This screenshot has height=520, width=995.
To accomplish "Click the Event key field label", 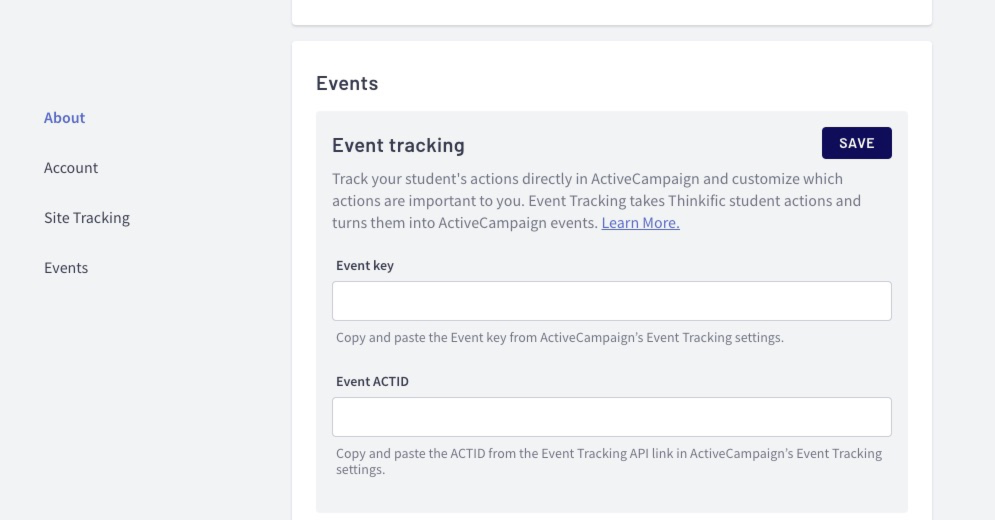I will (x=365, y=265).
